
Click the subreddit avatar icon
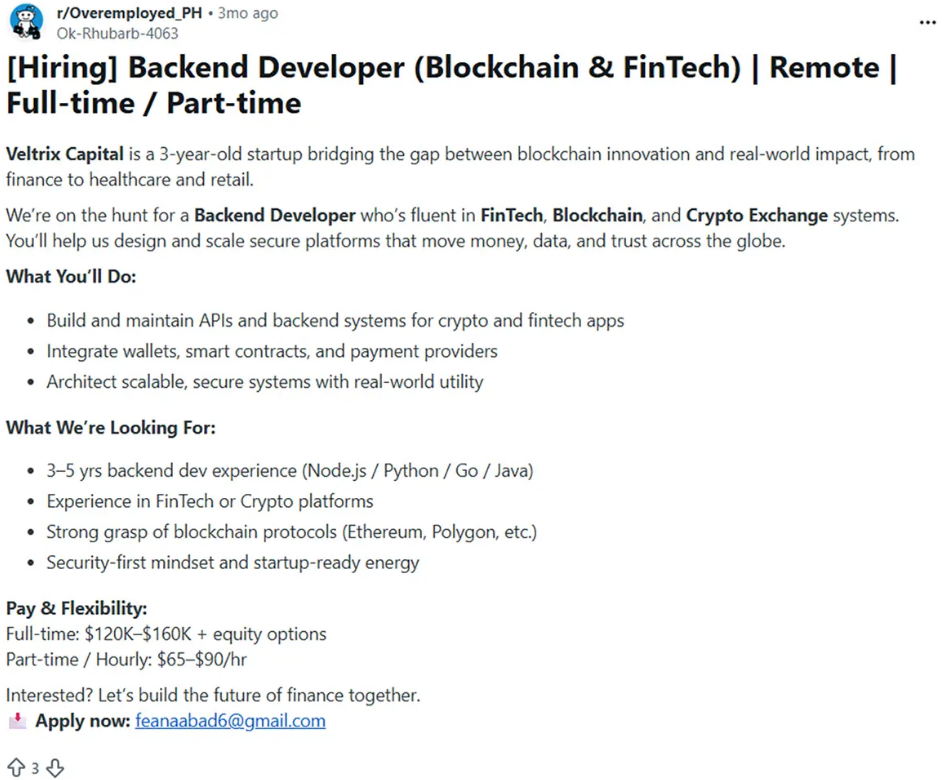pos(26,22)
